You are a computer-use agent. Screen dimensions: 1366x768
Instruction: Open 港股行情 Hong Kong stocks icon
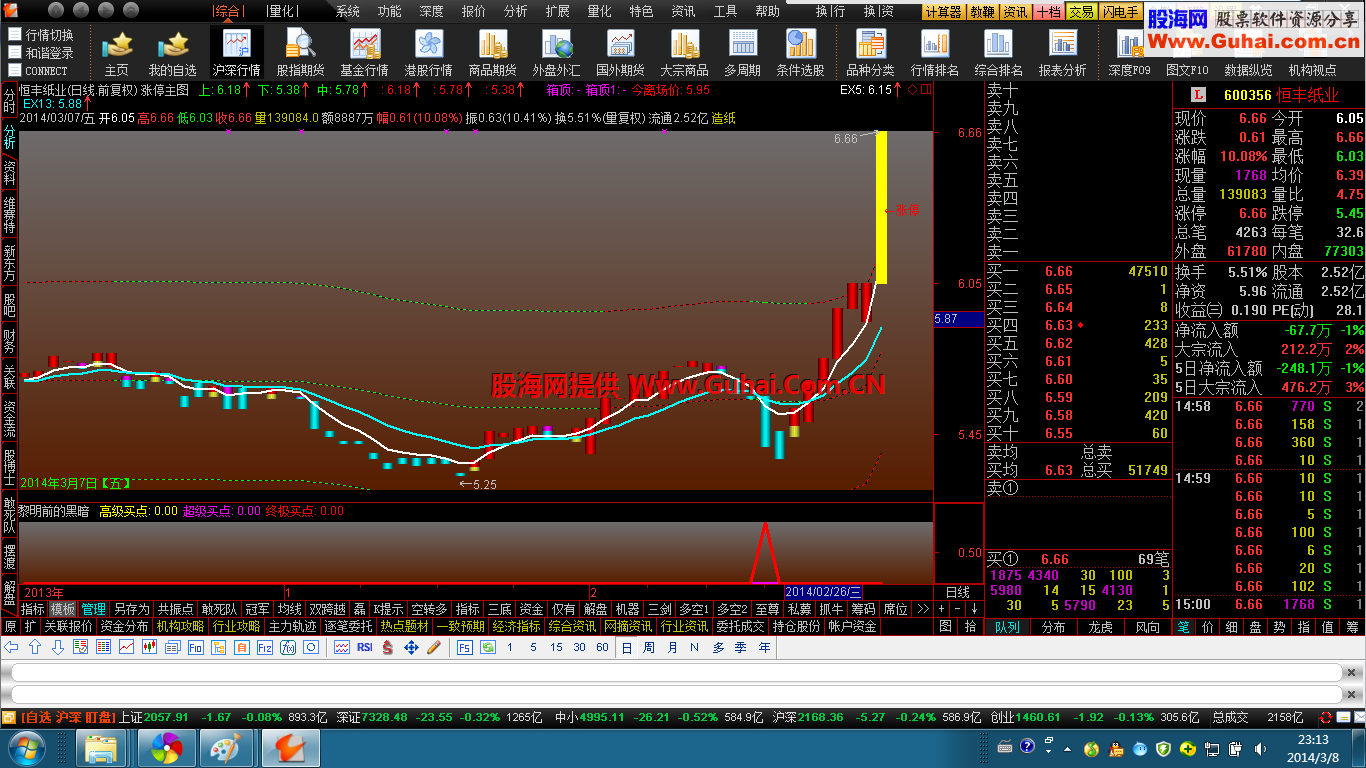click(x=428, y=53)
